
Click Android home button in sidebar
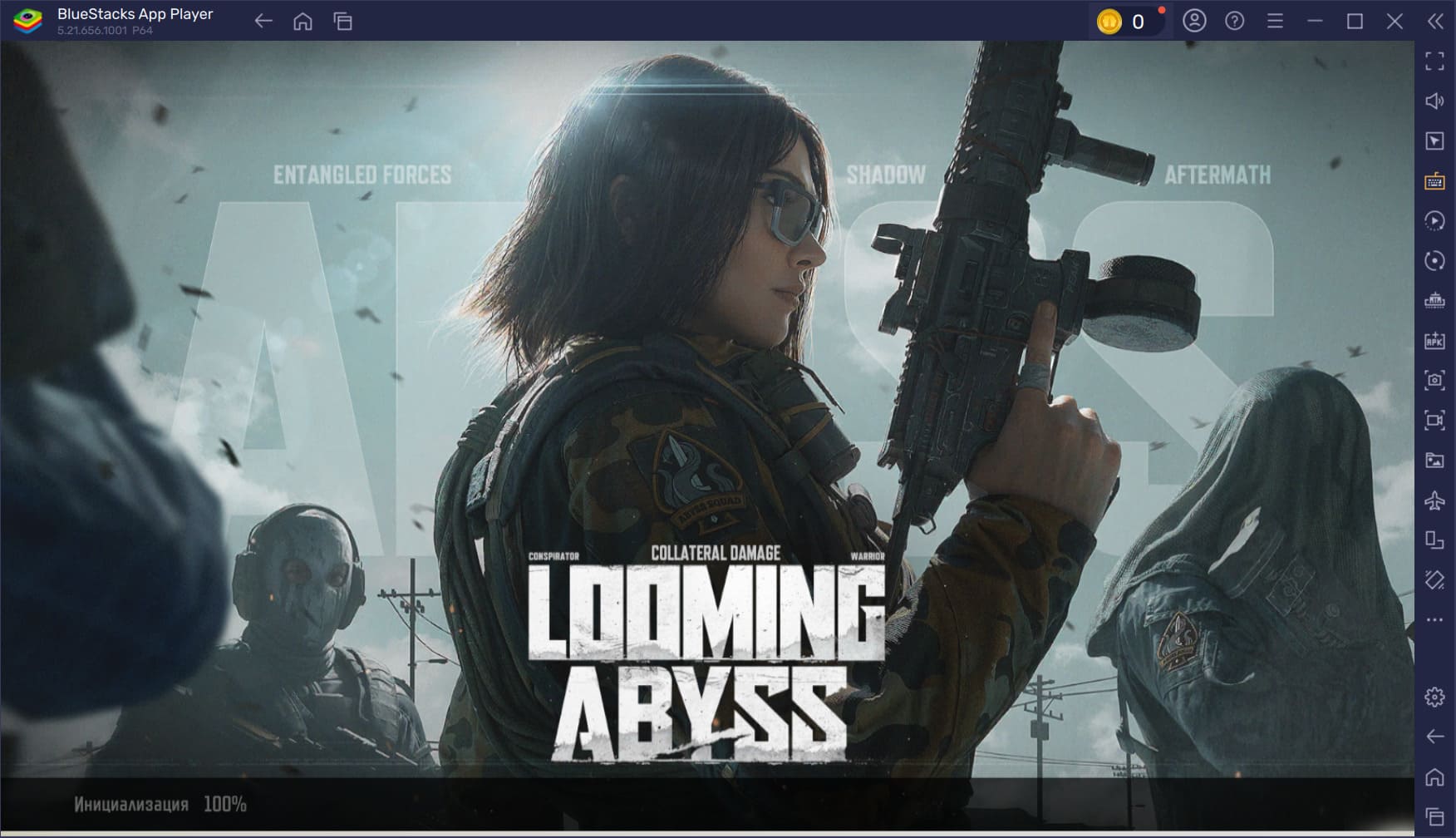(x=1434, y=776)
